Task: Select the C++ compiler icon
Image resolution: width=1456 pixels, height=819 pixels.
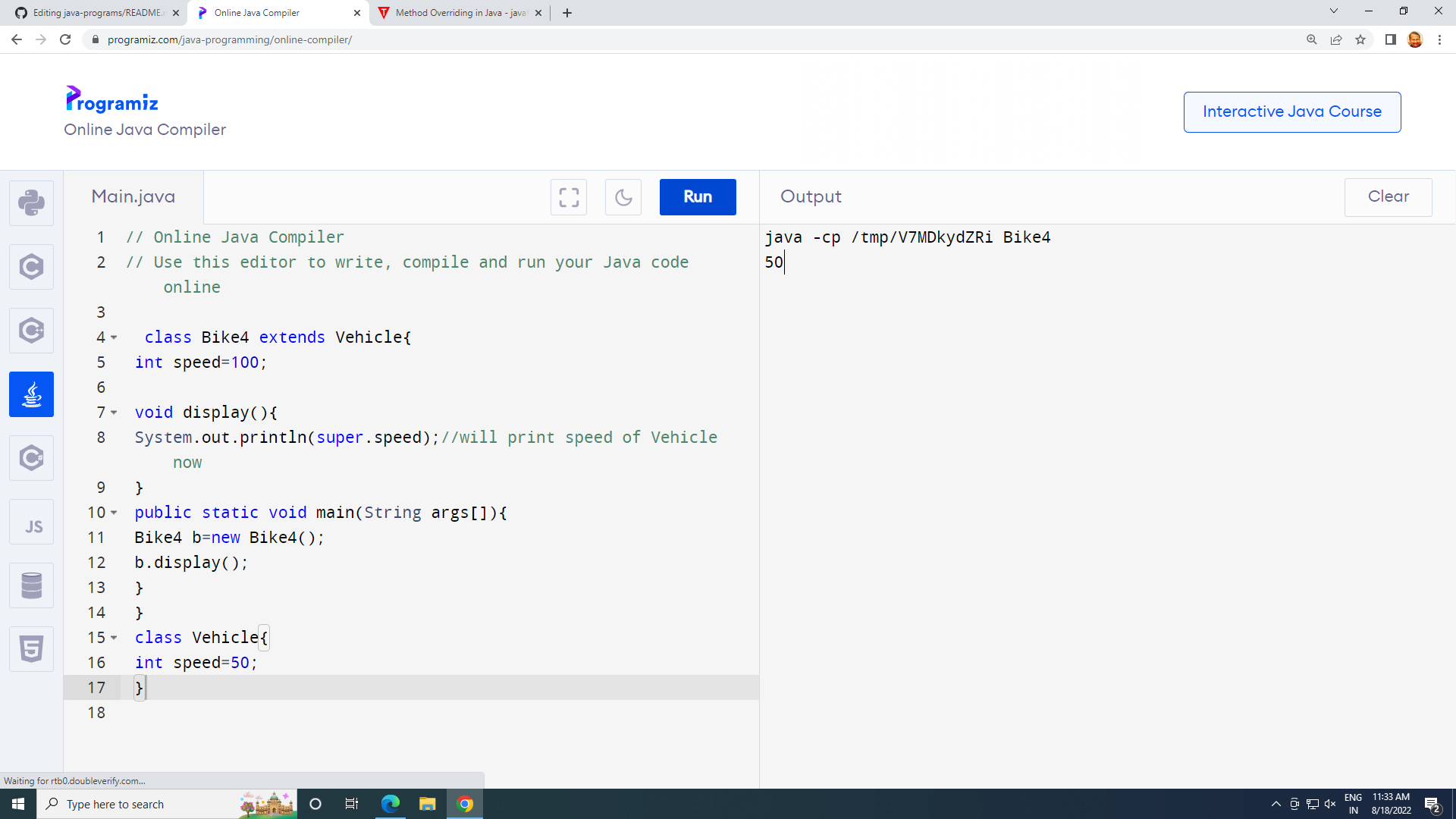Action: [x=31, y=330]
